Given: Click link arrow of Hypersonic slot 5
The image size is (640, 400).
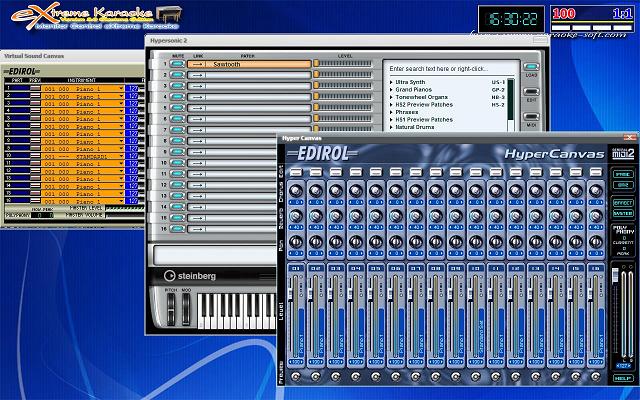Looking at the screenshot, I should [x=197, y=108].
